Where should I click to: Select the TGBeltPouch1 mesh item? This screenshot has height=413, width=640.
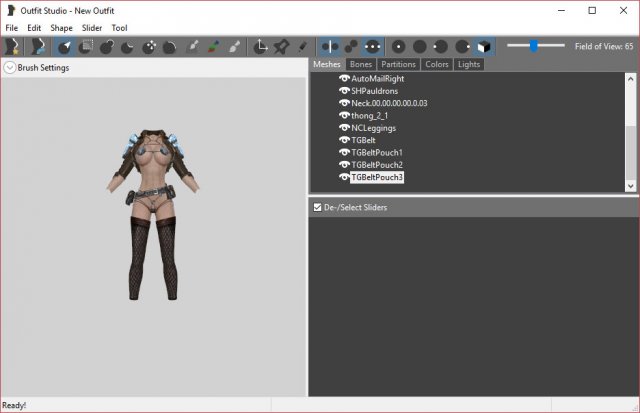coord(376,152)
